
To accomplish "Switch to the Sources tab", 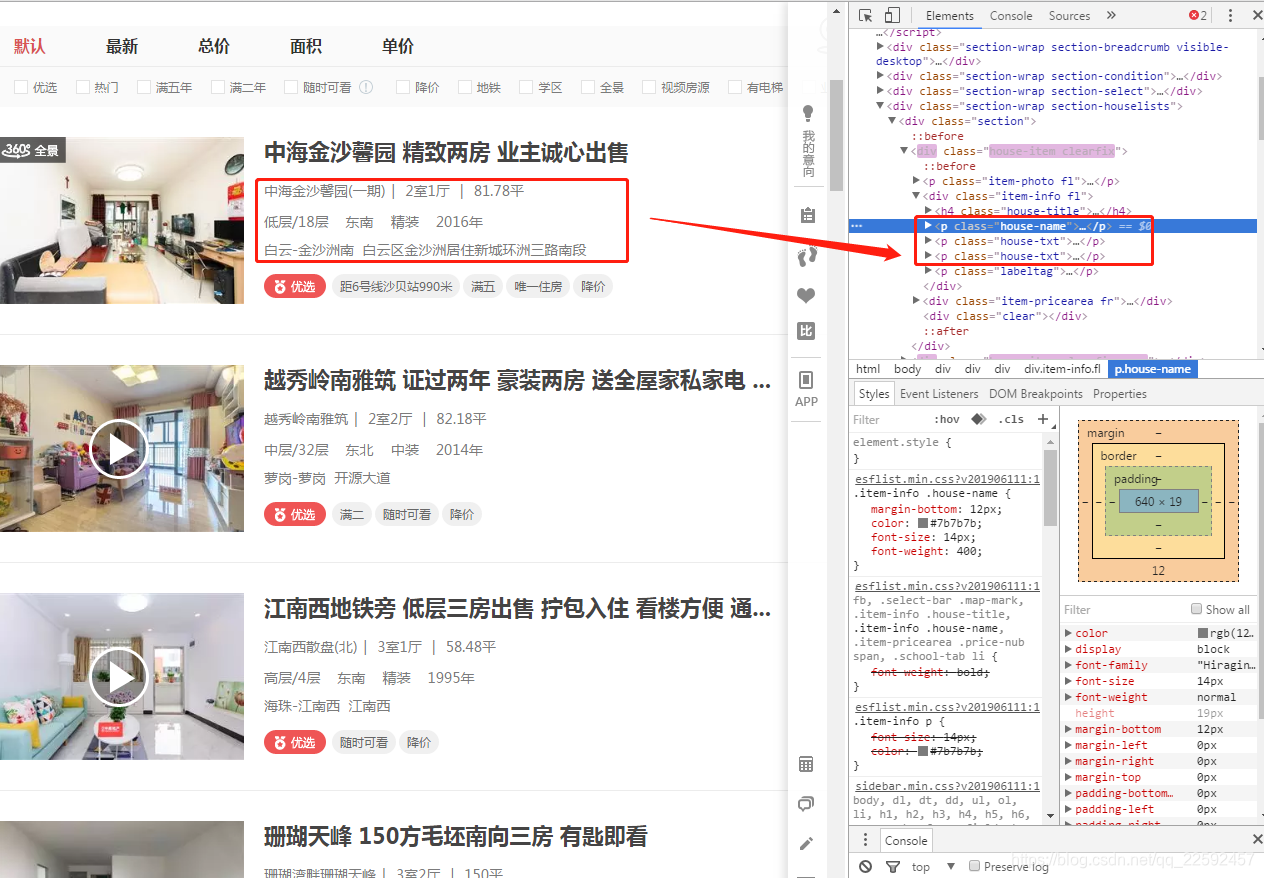I will (1069, 15).
